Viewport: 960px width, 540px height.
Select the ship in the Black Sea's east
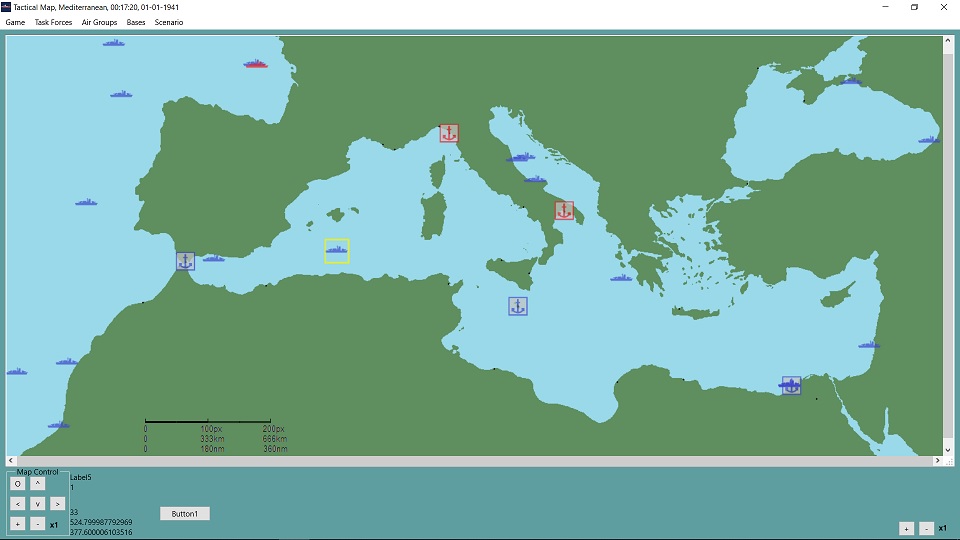(x=929, y=140)
